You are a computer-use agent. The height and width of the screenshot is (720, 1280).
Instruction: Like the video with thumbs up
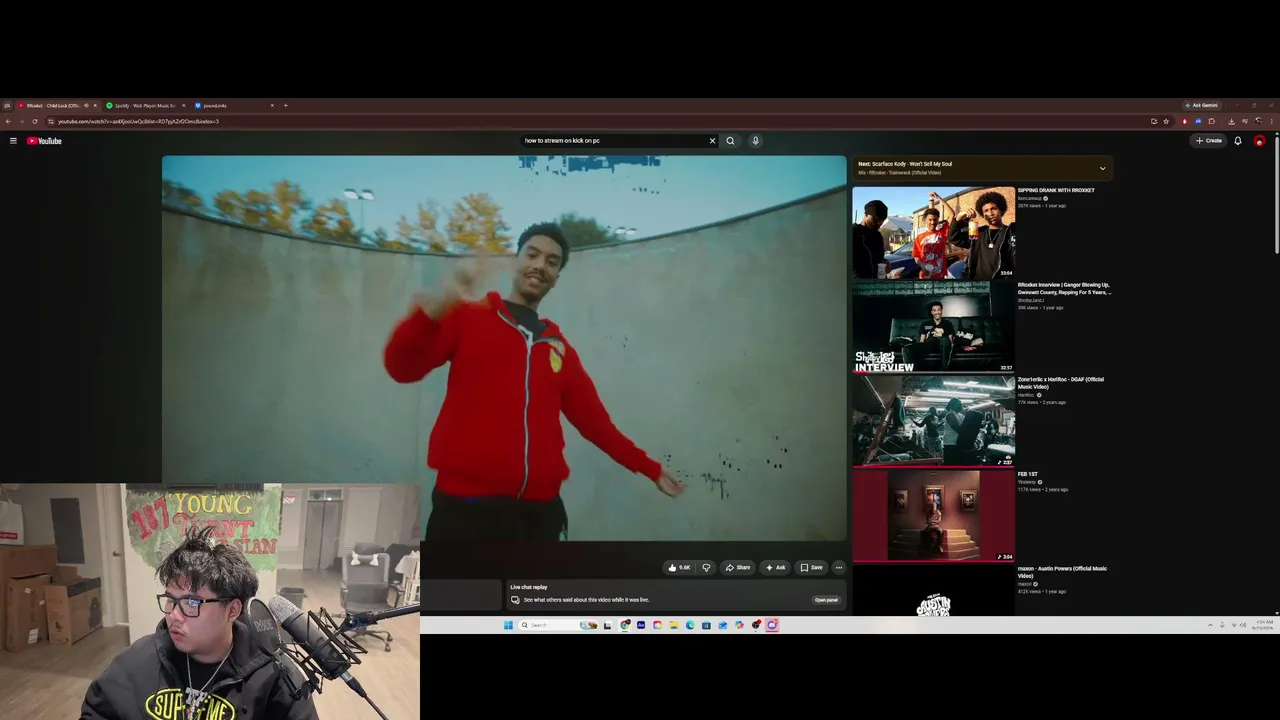click(x=680, y=568)
